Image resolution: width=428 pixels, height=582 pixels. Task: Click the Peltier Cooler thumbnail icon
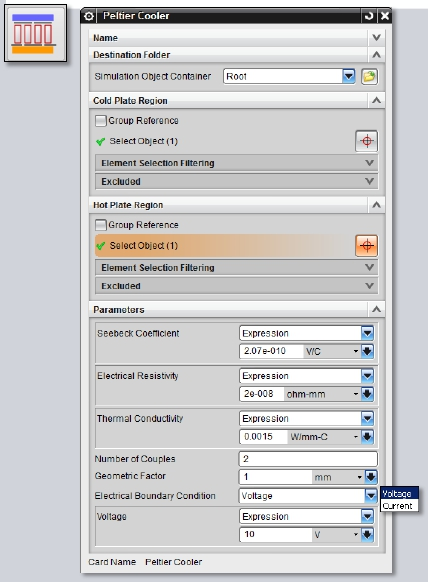[35, 33]
